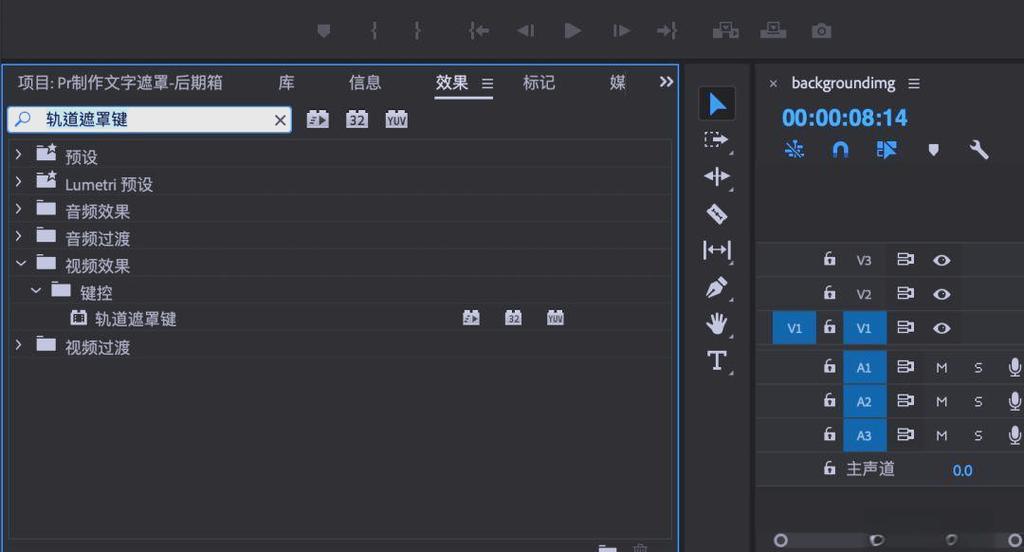Step back one frame
The width and height of the screenshot is (1024, 552).
[526, 31]
